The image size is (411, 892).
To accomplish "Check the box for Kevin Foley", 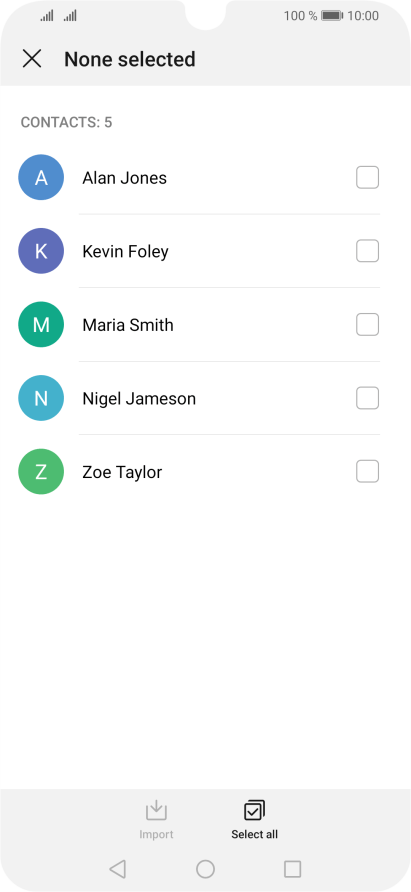I will (x=368, y=251).
